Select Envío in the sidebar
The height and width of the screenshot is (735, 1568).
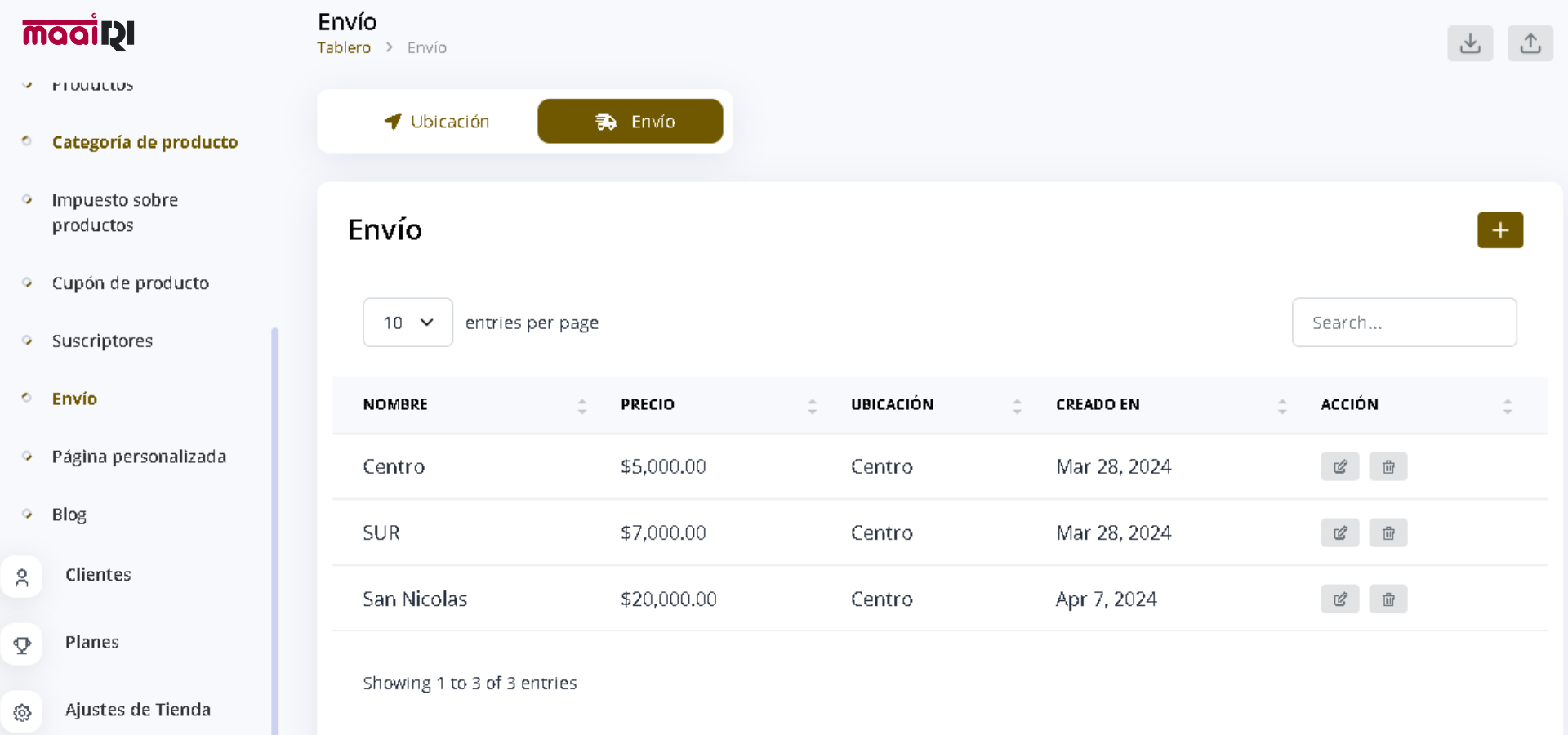pyautogui.click(x=74, y=399)
